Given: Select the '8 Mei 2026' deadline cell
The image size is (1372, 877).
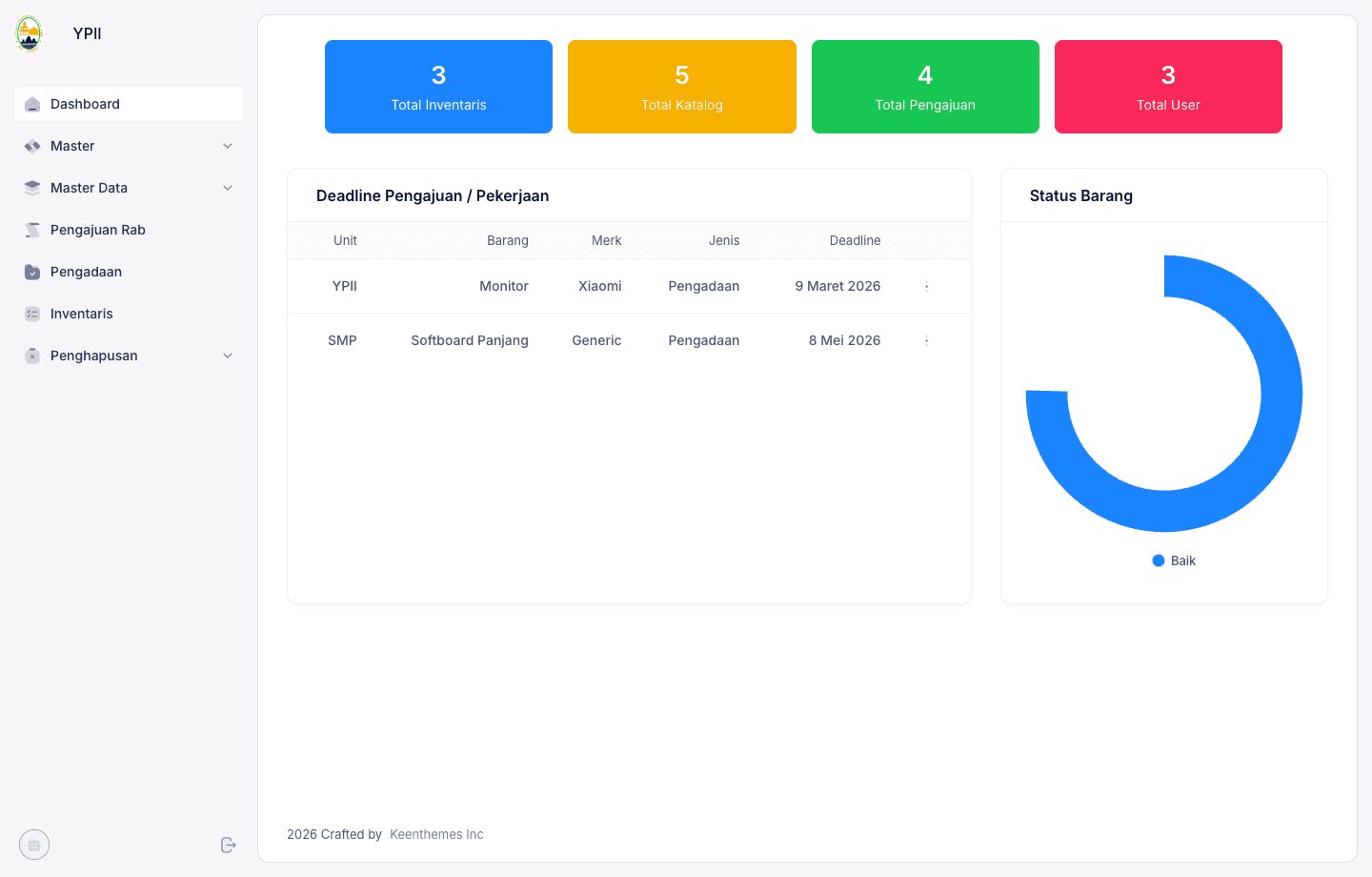Looking at the screenshot, I should [844, 340].
